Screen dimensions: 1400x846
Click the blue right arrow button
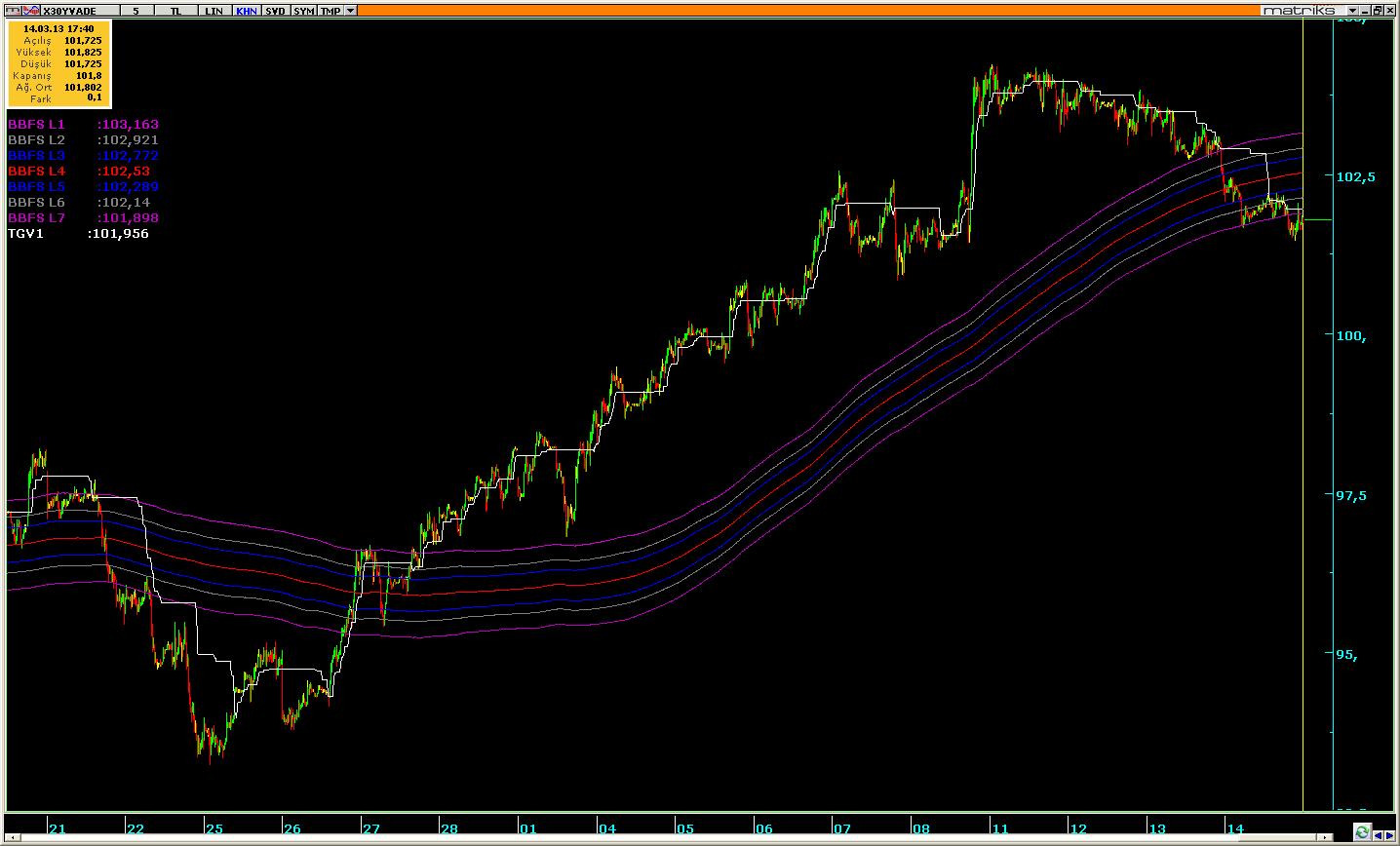click(x=1389, y=835)
